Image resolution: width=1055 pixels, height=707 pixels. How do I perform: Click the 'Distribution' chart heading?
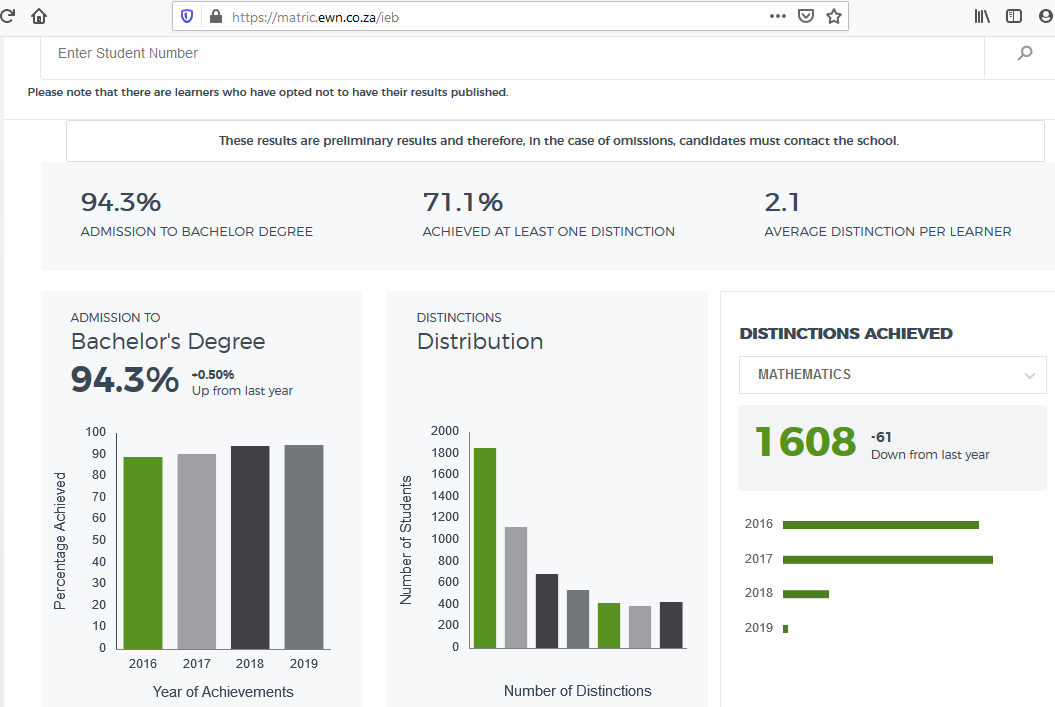click(x=480, y=342)
